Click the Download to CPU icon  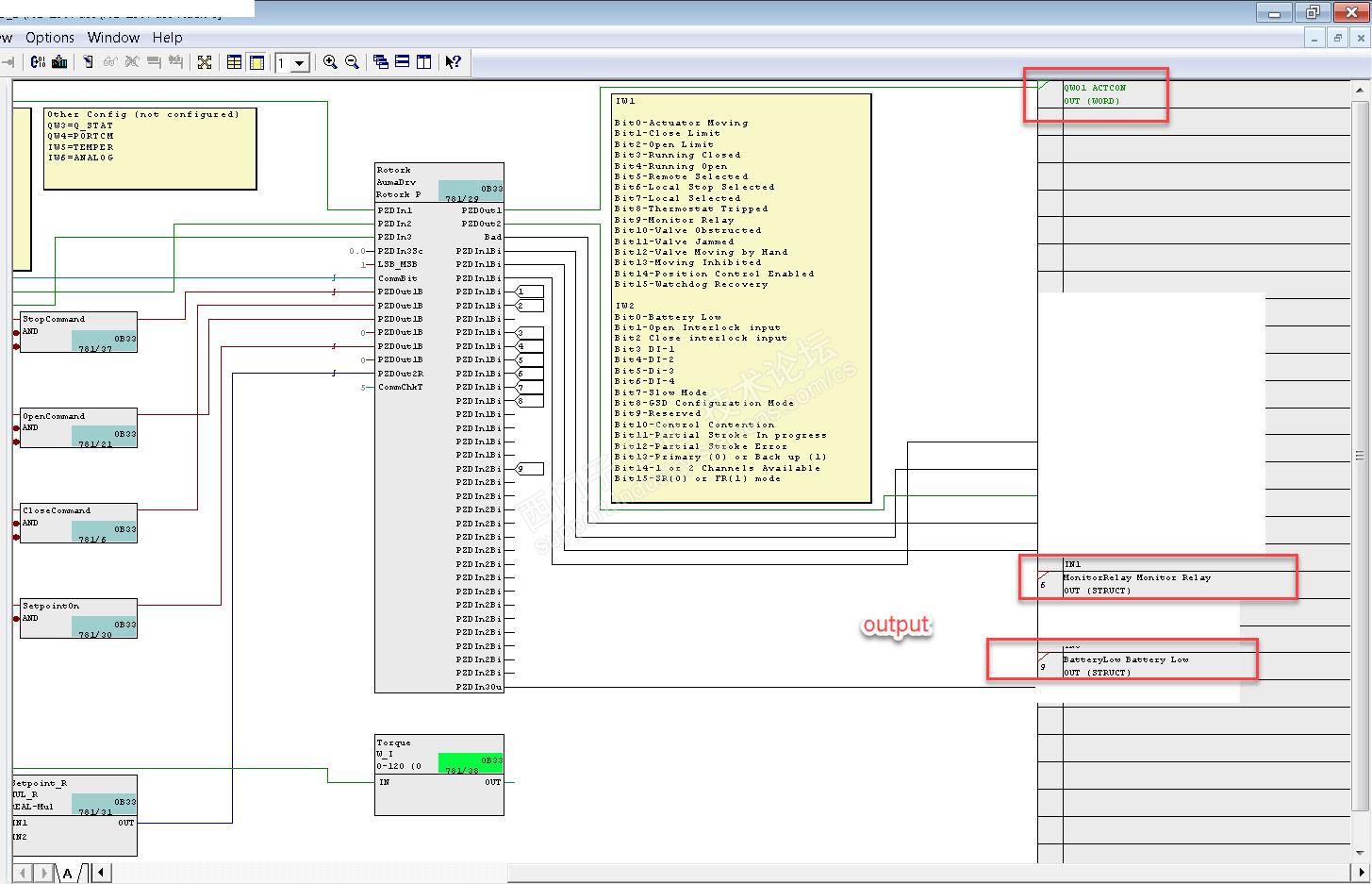point(59,62)
